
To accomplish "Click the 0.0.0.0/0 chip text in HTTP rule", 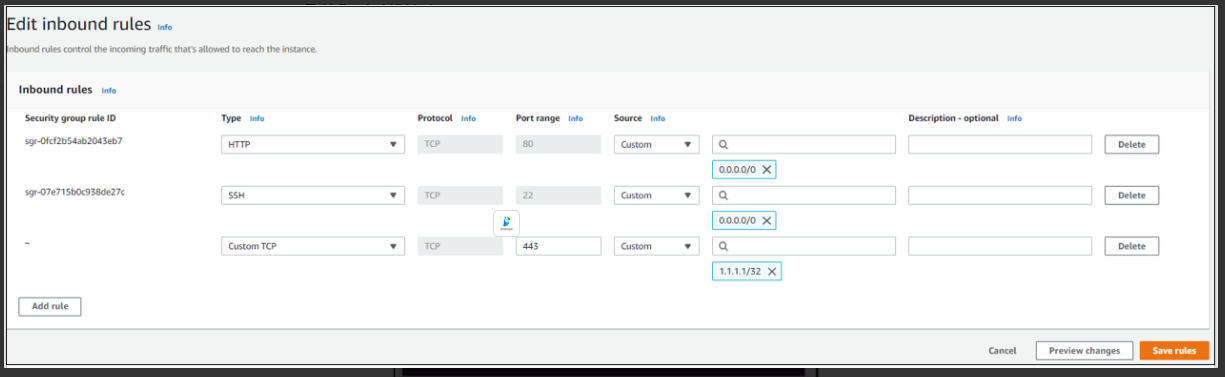I will (x=738, y=170).
